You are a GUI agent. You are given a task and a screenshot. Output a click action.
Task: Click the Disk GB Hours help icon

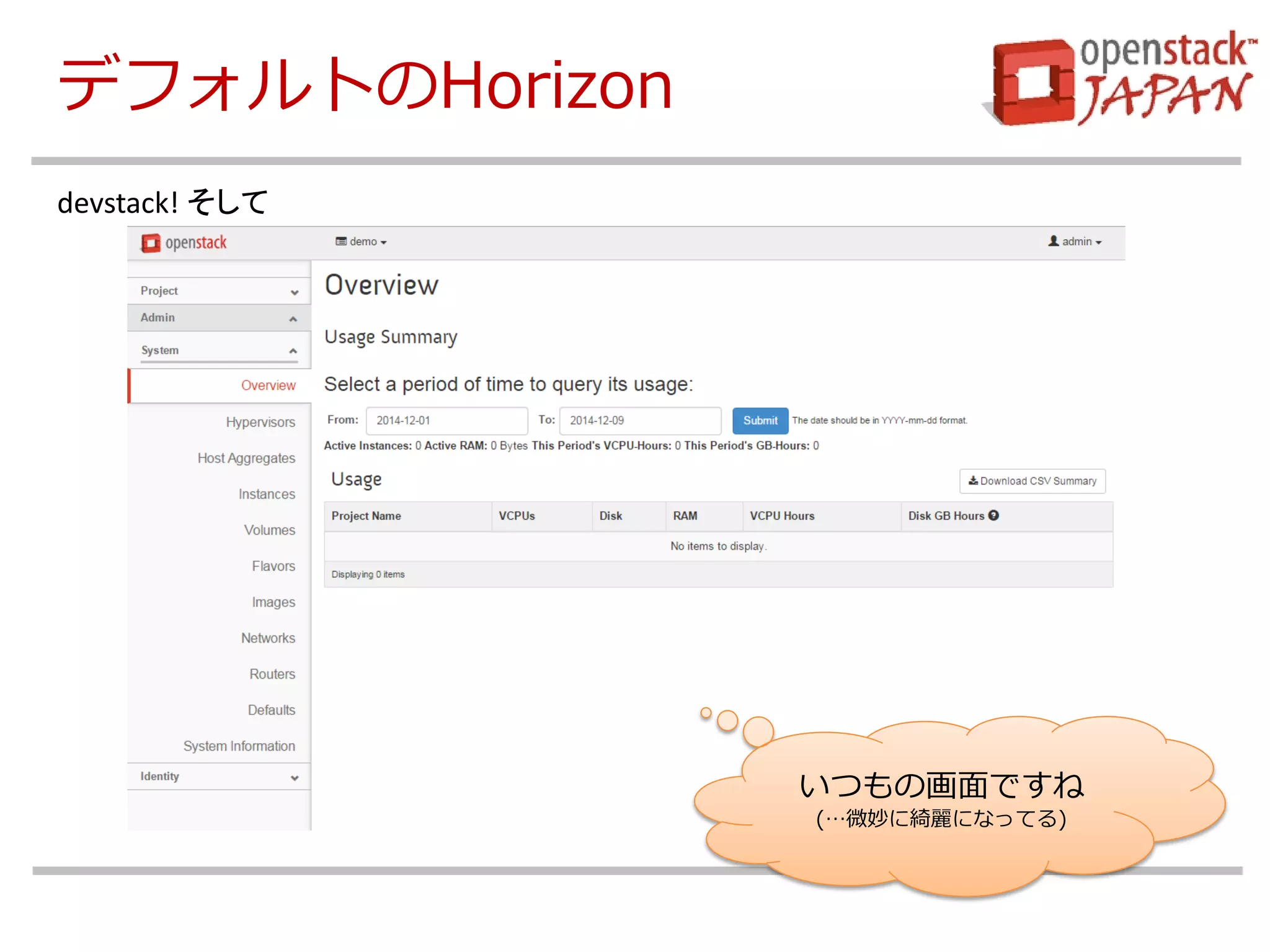[x=993, y=515]
